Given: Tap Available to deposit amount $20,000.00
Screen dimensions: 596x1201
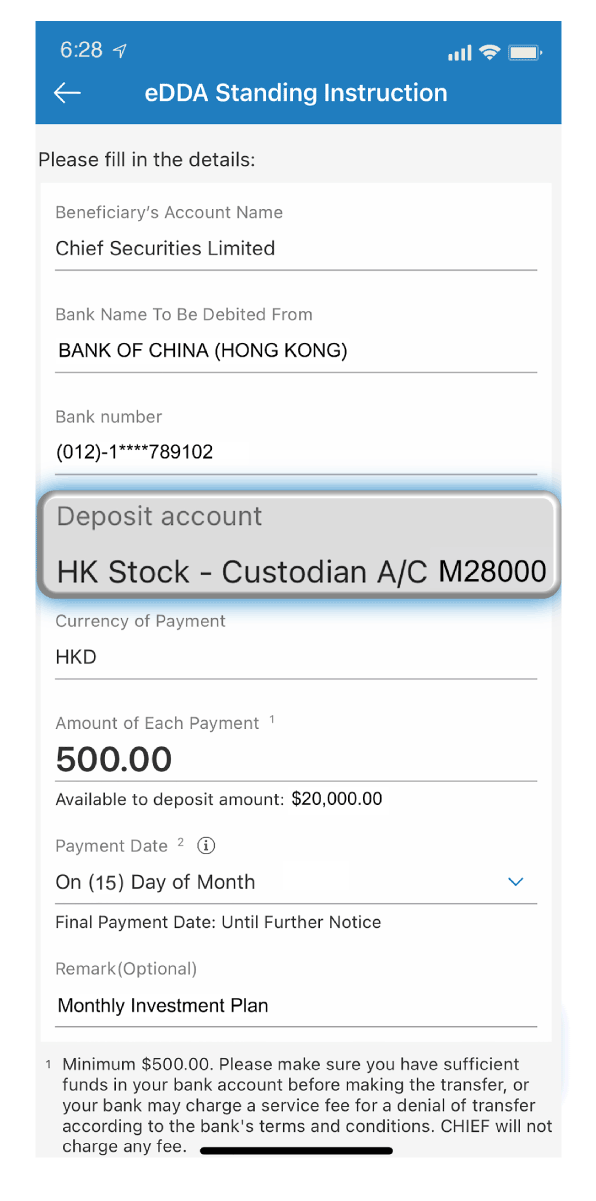Looking at the screenshot, I should pyautogui.click(x=219, y=799).
